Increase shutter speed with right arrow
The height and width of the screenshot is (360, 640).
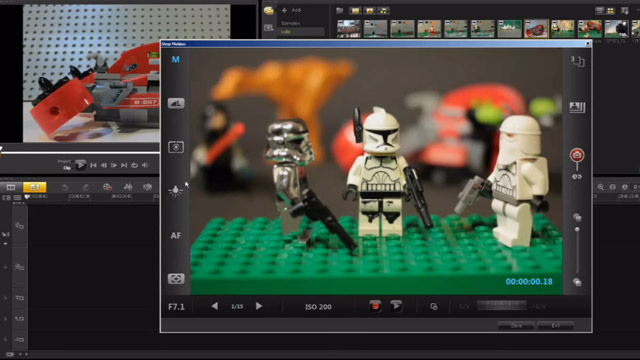259,306
